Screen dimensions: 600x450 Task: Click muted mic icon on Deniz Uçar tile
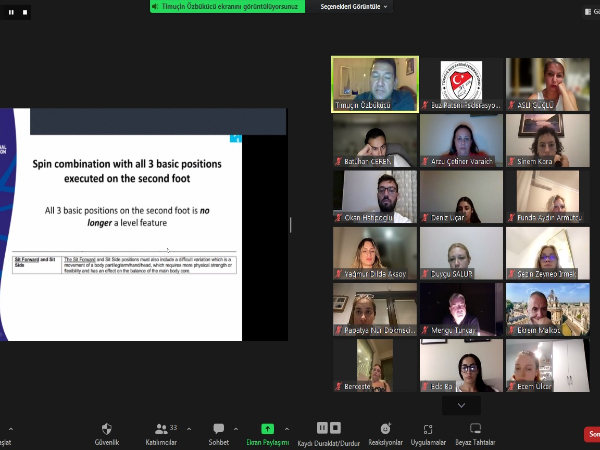tap(425, 218)
